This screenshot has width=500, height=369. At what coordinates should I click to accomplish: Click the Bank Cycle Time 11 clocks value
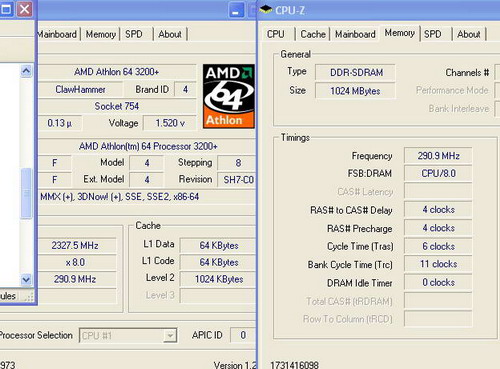click(x=438, y=264)
